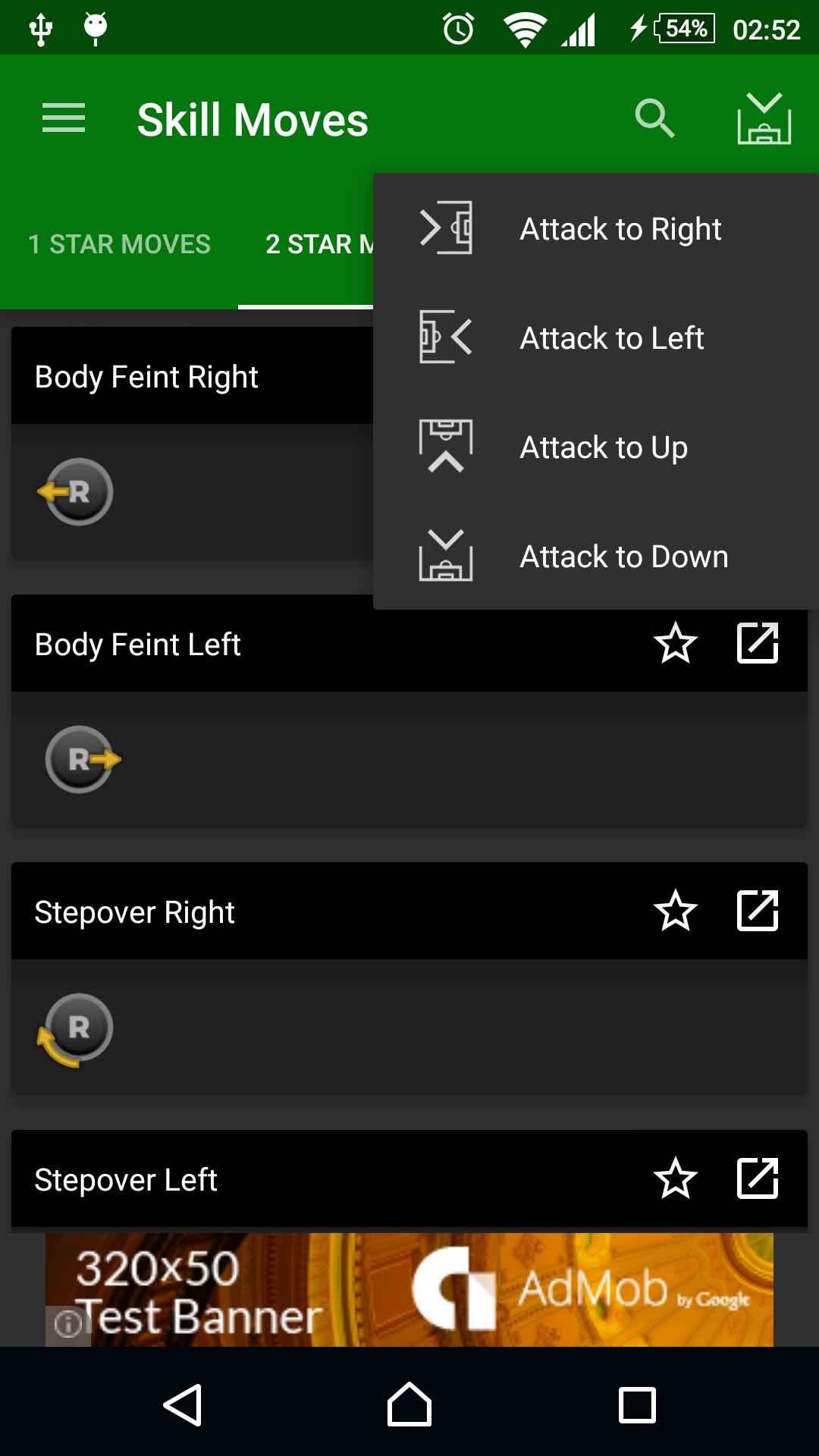Mark Stepover Left as favorite
This screenshot has width=819, height=1456.
click(x=675, y=1178)
